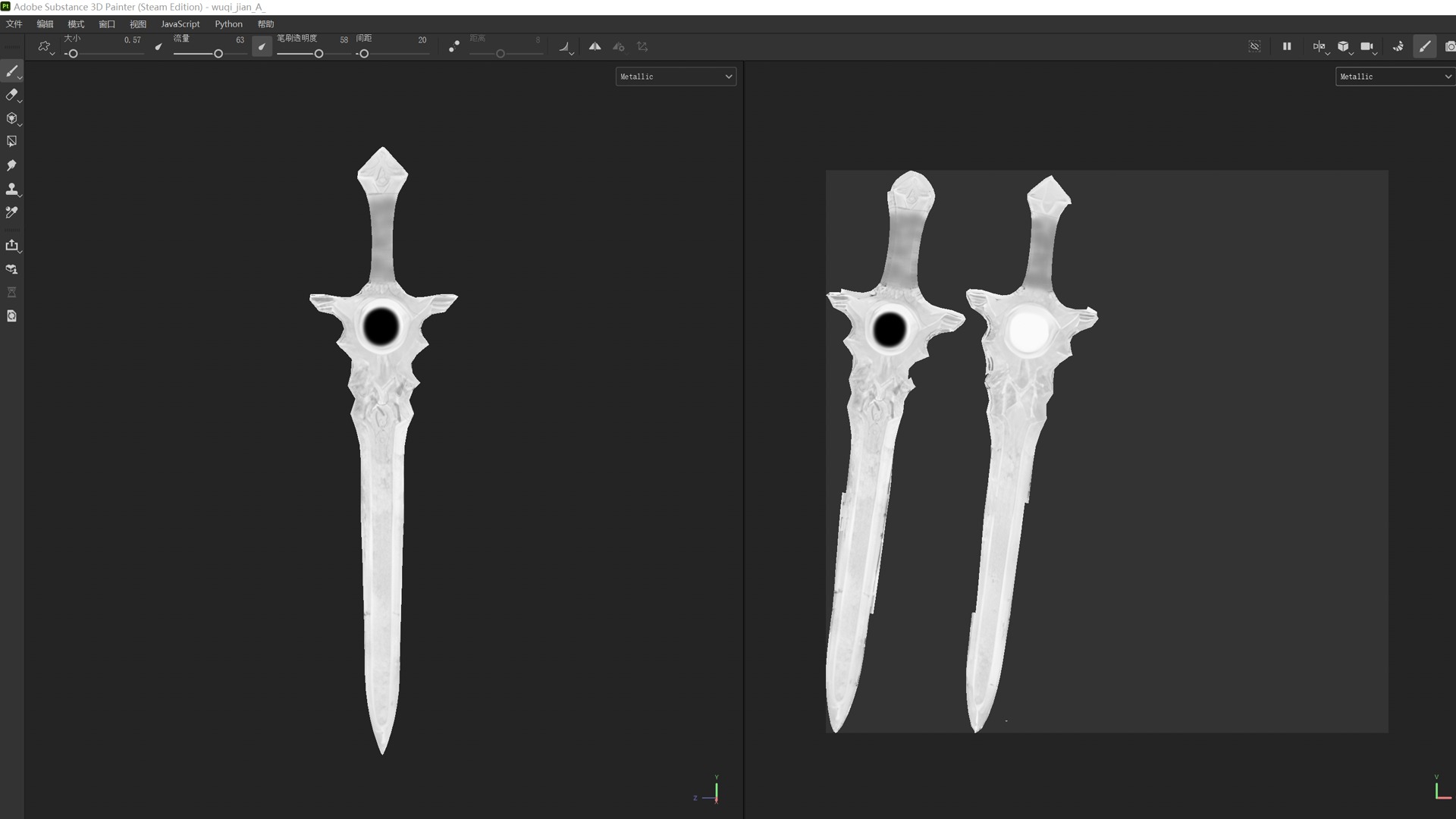Select the Projection tool
The image size is (1456, 819).
pos(11,118)
